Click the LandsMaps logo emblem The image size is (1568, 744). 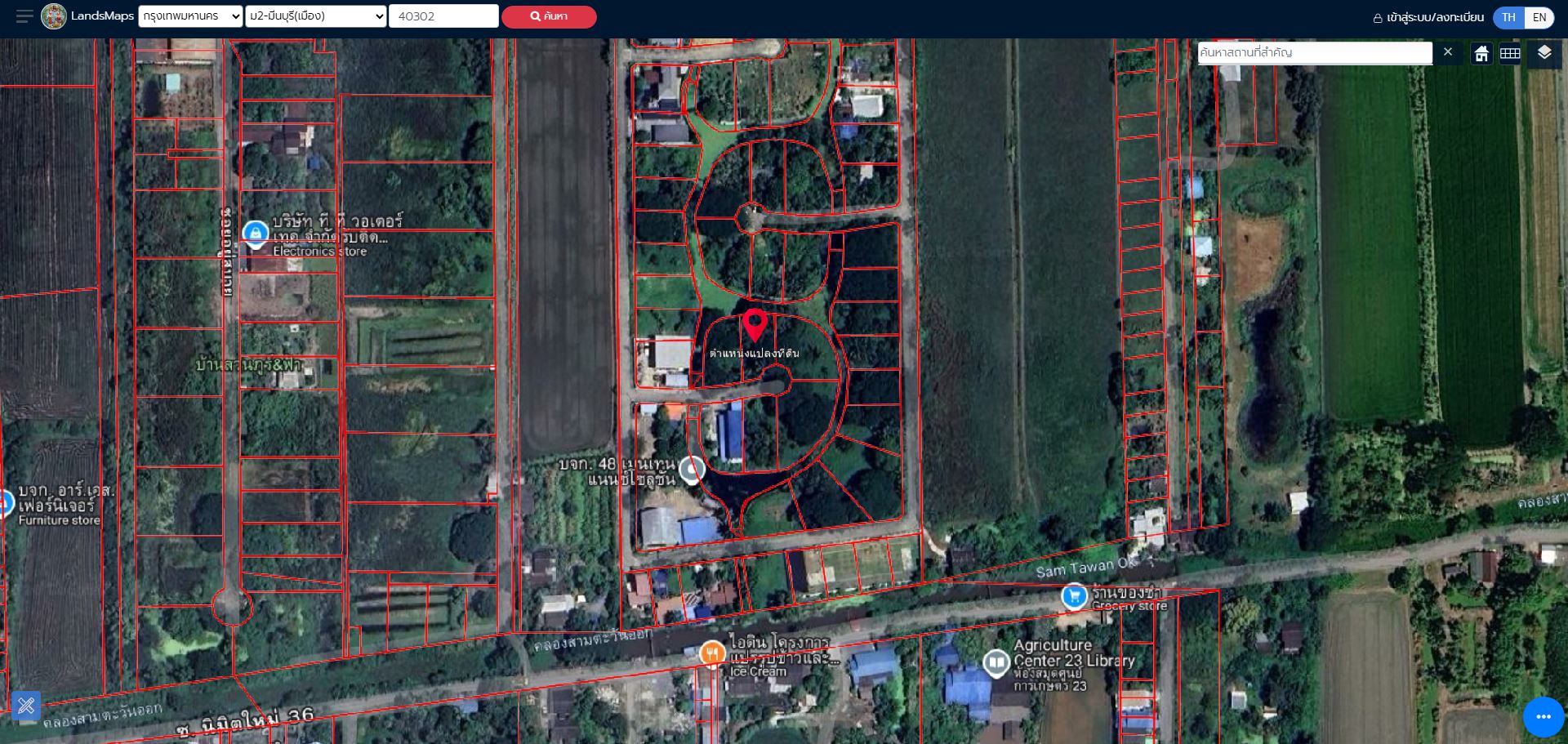point(54,16)
